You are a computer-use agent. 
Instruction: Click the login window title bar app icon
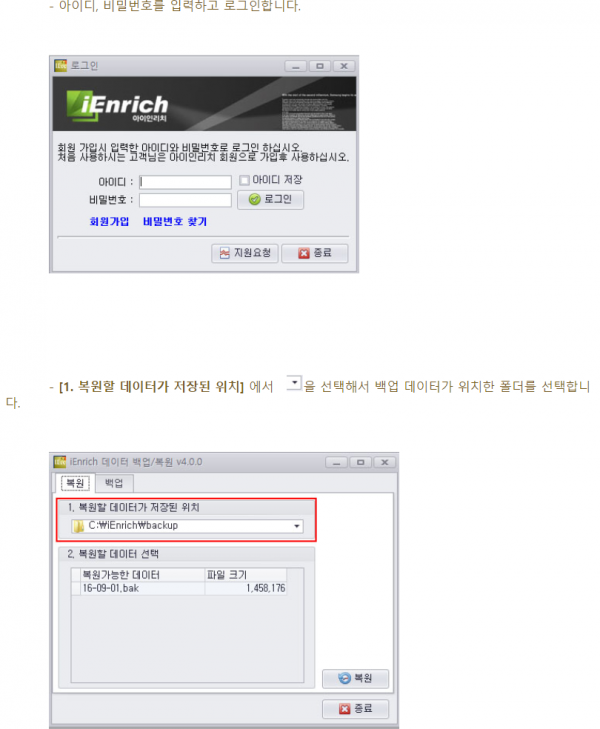pyautogui.click(x=60, y=66)
